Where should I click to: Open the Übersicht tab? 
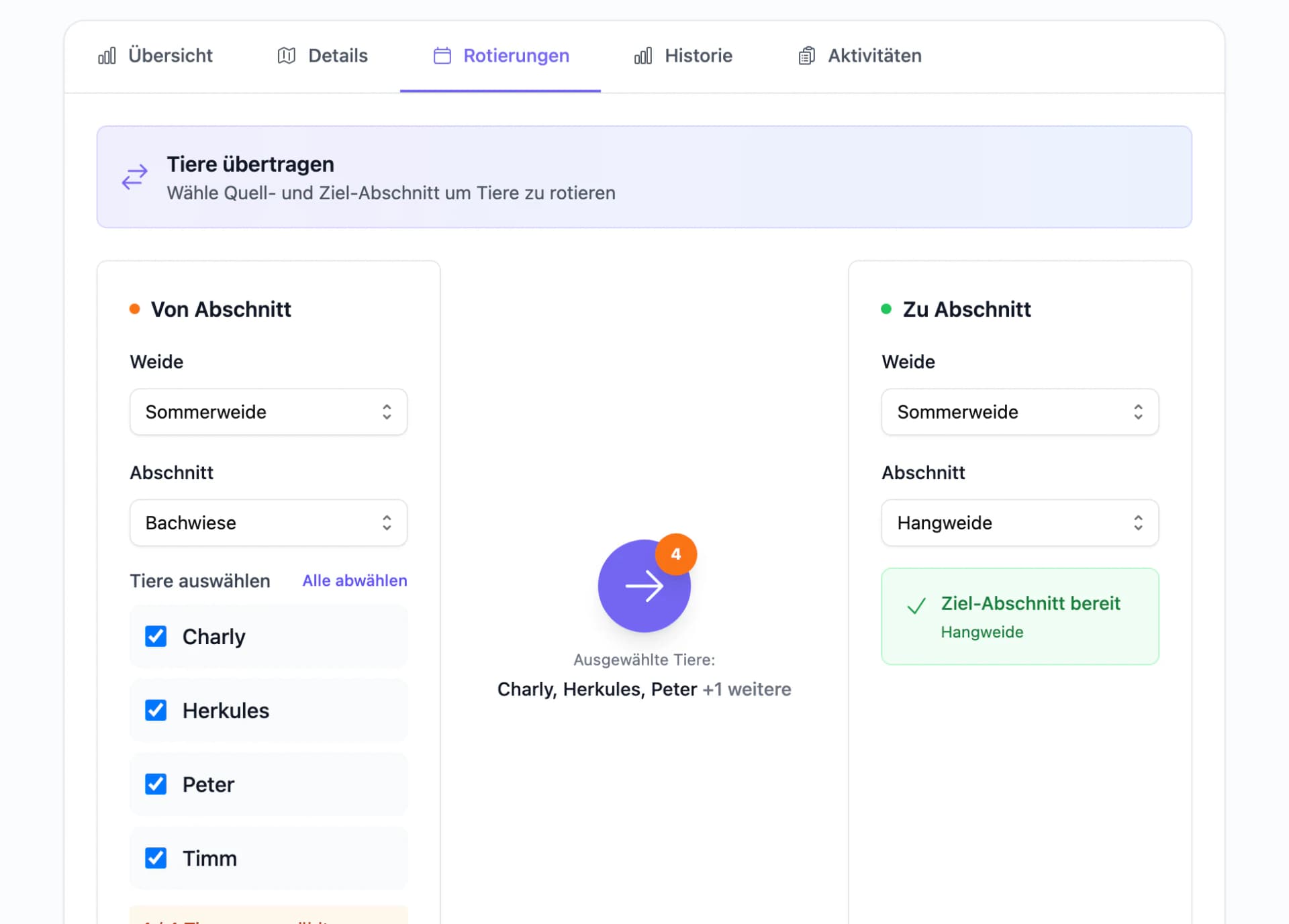point(155,56)
